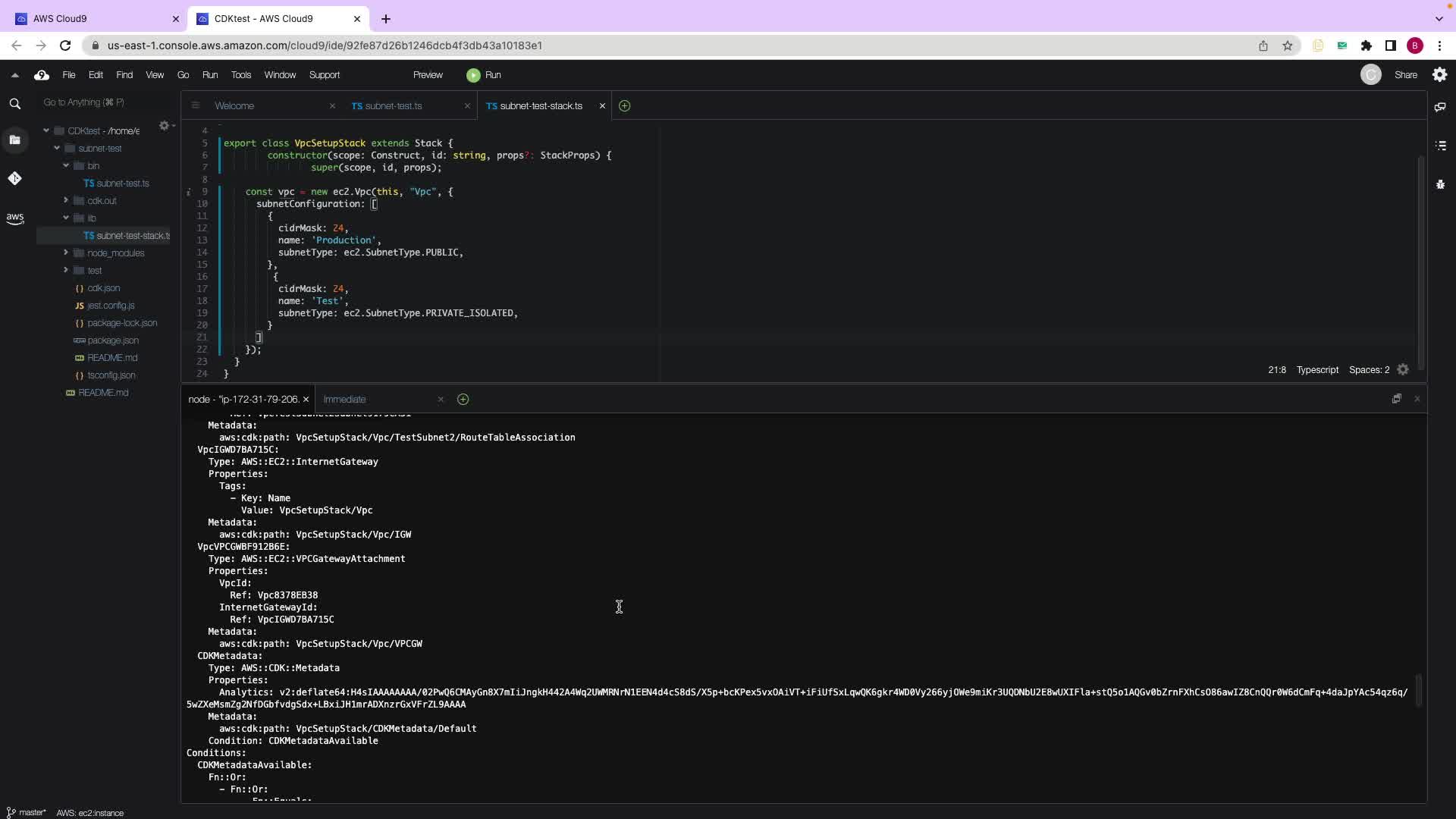Screen dimensions: 1456x819
Task: Open the Source Control git icon
Action: [14, 178]
